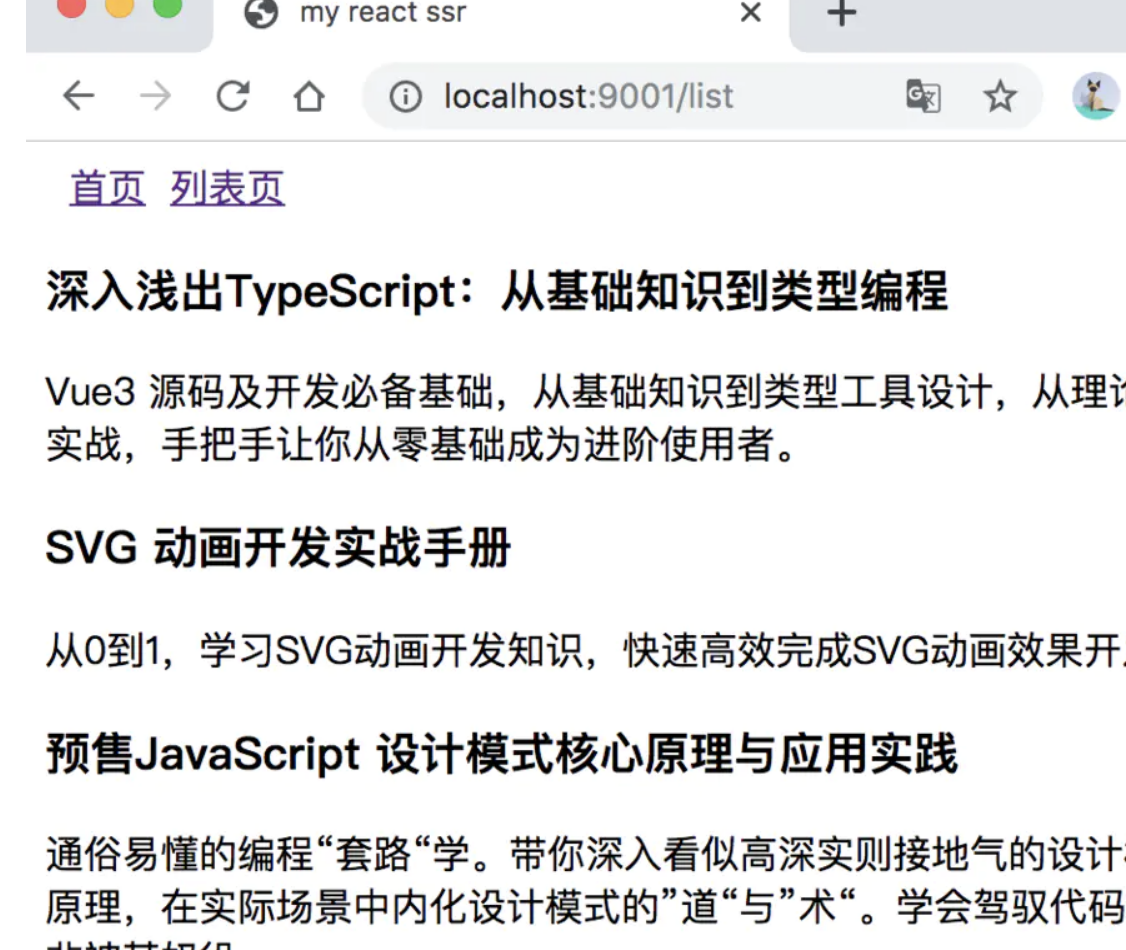Open the user profile avatar menu
This screenshot has width=1126, height=950.
click(x=1095, y=97)
